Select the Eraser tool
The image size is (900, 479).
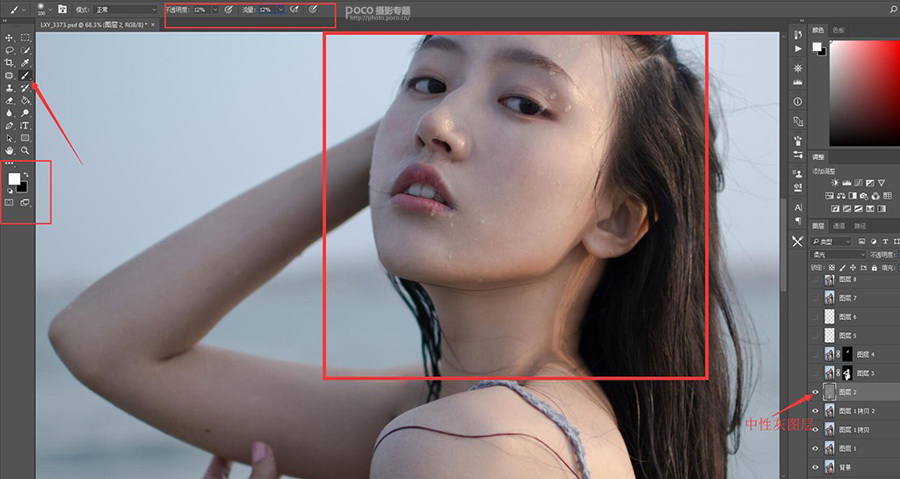(x=9, y=101)
